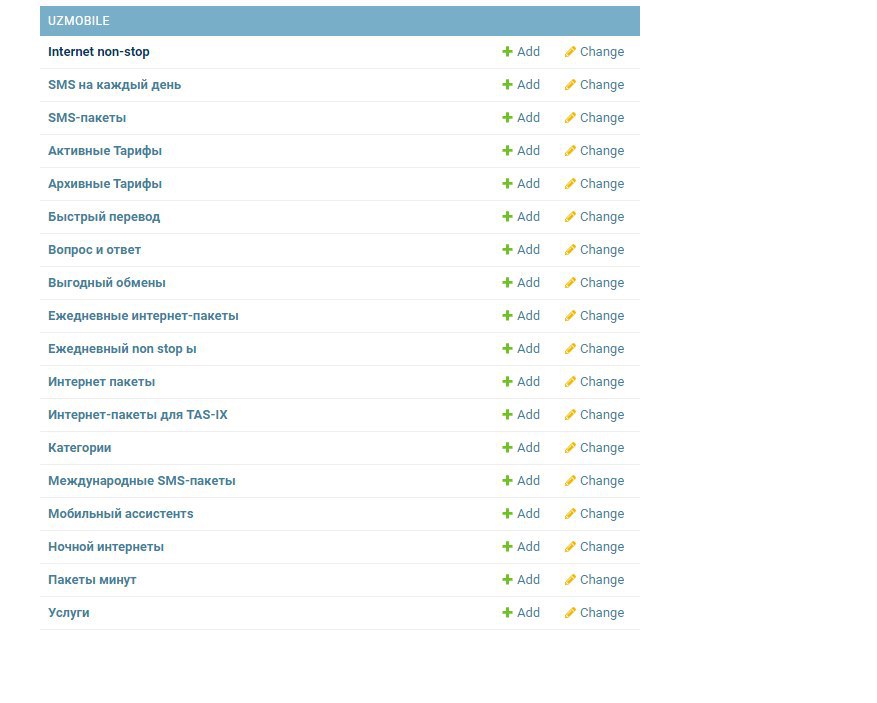Click Change for SMS на каждый день
877x703 pixels.
point(594,84)
